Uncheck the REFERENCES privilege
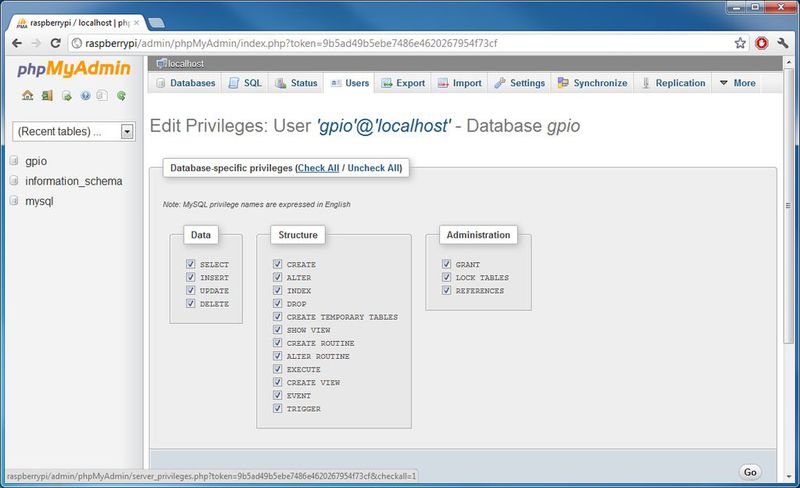Viewport: 800px width, 488px height. click(x=447, y=290)
